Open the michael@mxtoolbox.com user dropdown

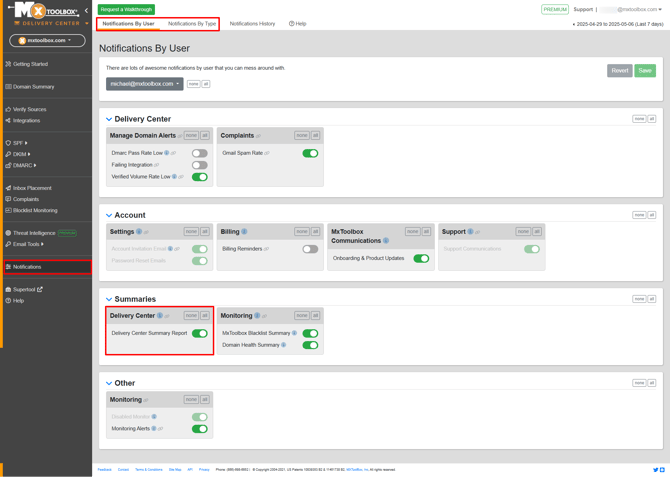[144, 84]
